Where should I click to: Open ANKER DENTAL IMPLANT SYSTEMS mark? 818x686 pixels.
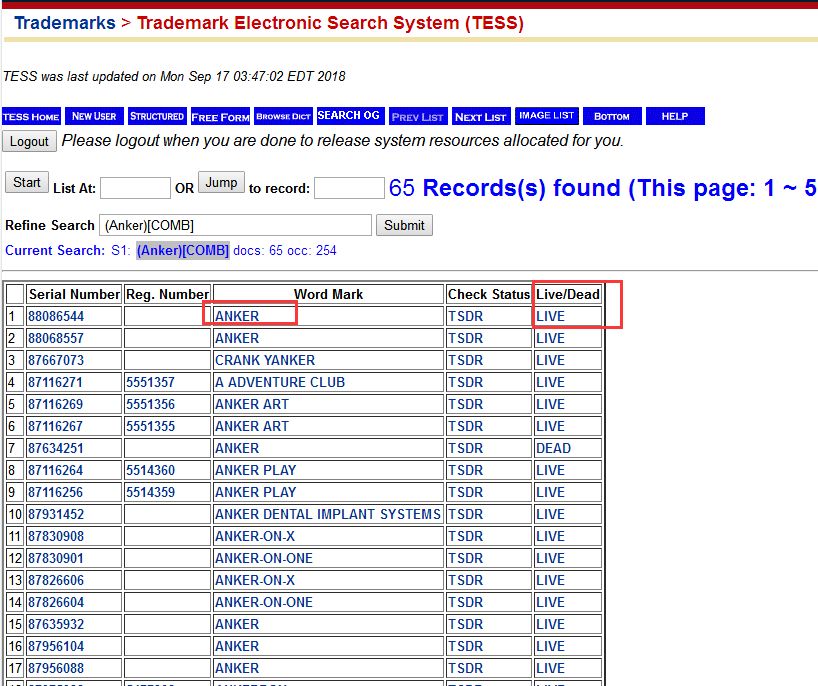pos(328,514)
